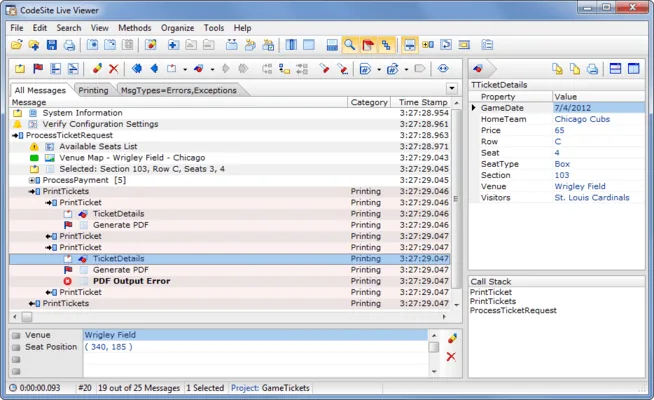Select the PDF Output Error message
The height and width of the screenshot is (400, 654).
click(131, 281)
